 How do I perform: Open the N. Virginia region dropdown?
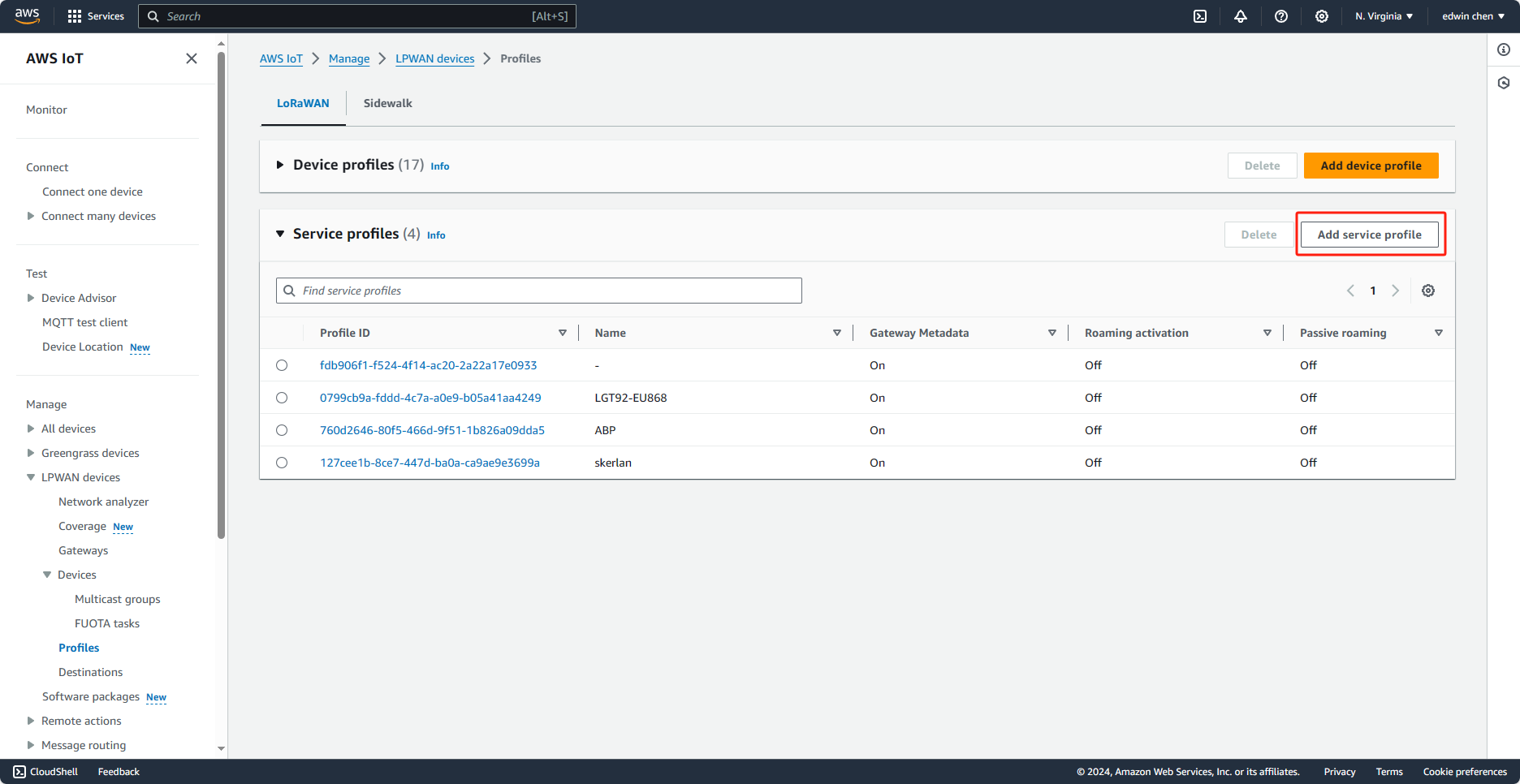click(1384, 16)
